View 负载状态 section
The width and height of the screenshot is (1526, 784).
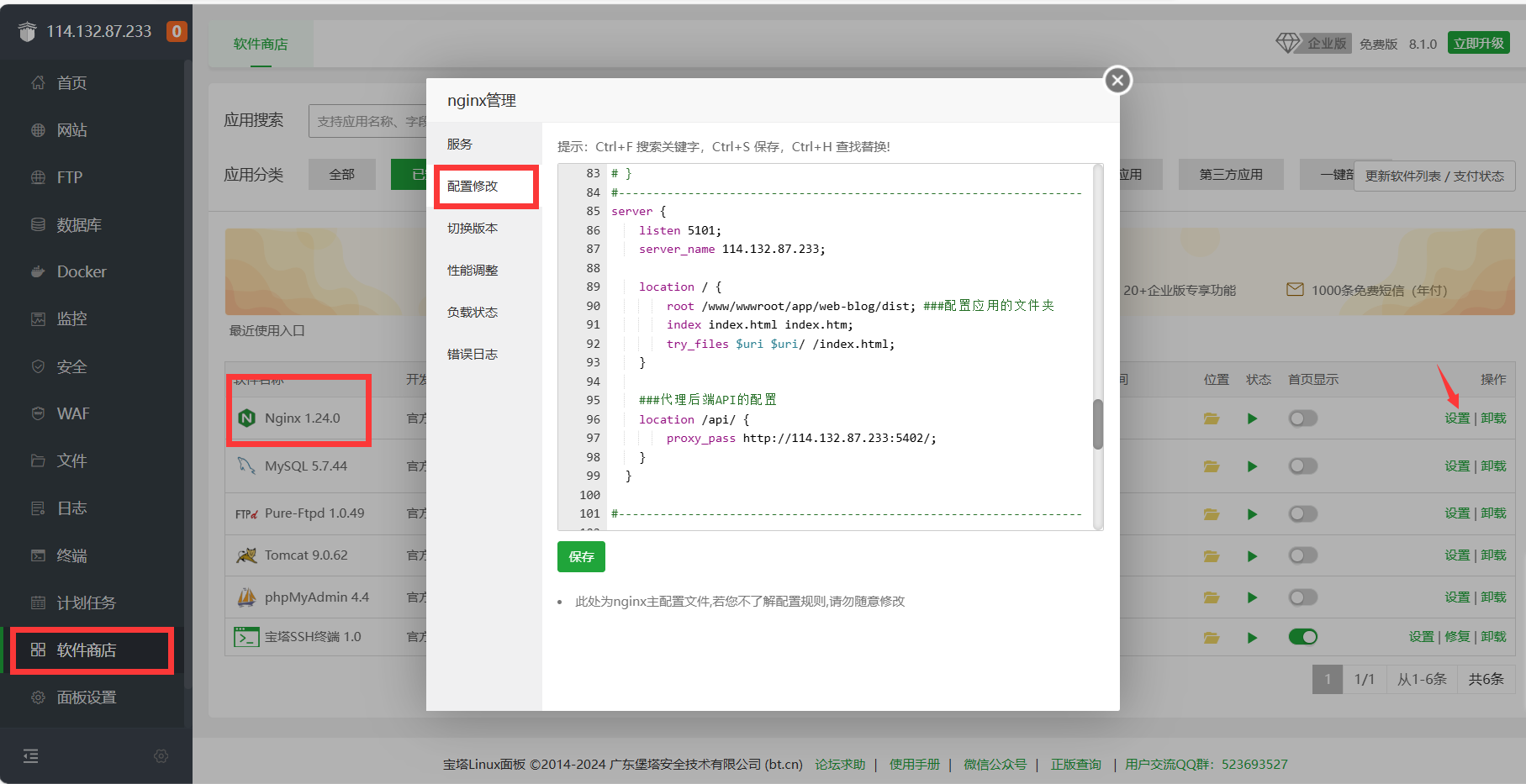[x=473, y=313]
